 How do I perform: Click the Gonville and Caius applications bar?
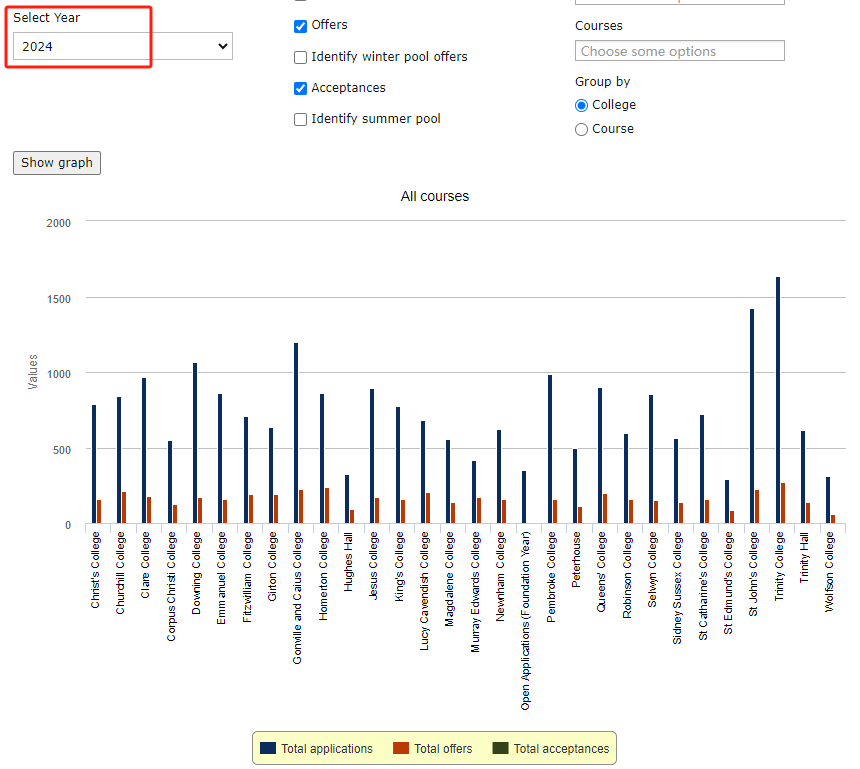click(296, 433)
